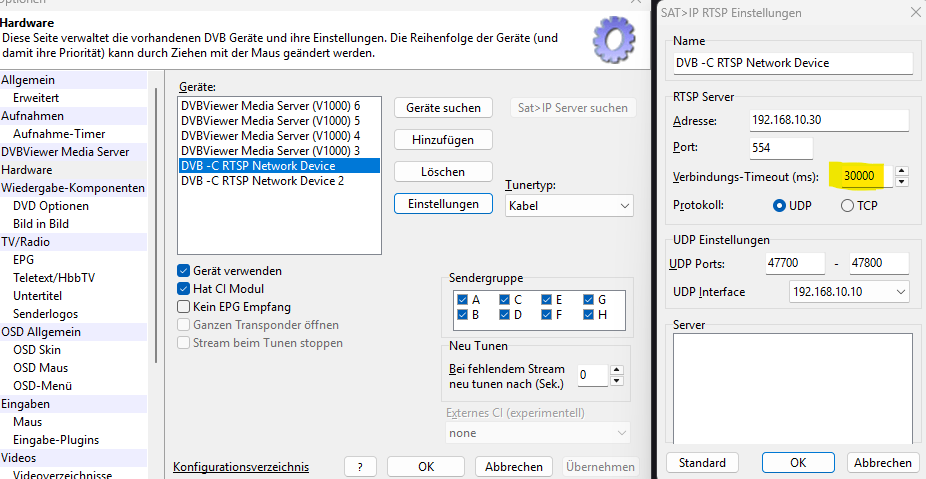This screenshot has height=479, width=926.
Task: Click the Adresse field 192.168.10.30
Action: tap(829, 120)
